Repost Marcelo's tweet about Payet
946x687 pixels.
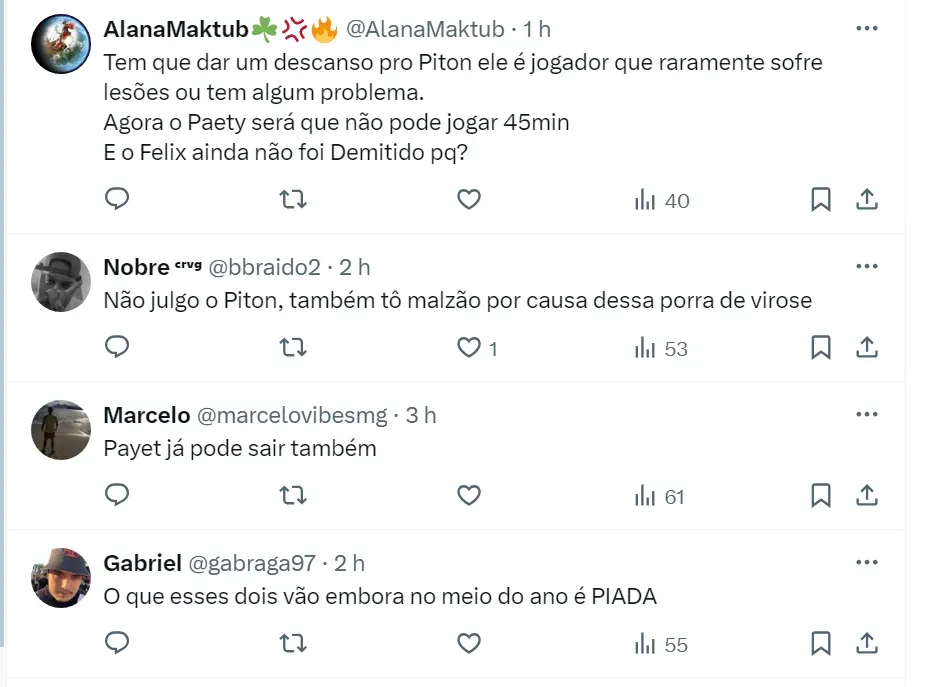293,495
